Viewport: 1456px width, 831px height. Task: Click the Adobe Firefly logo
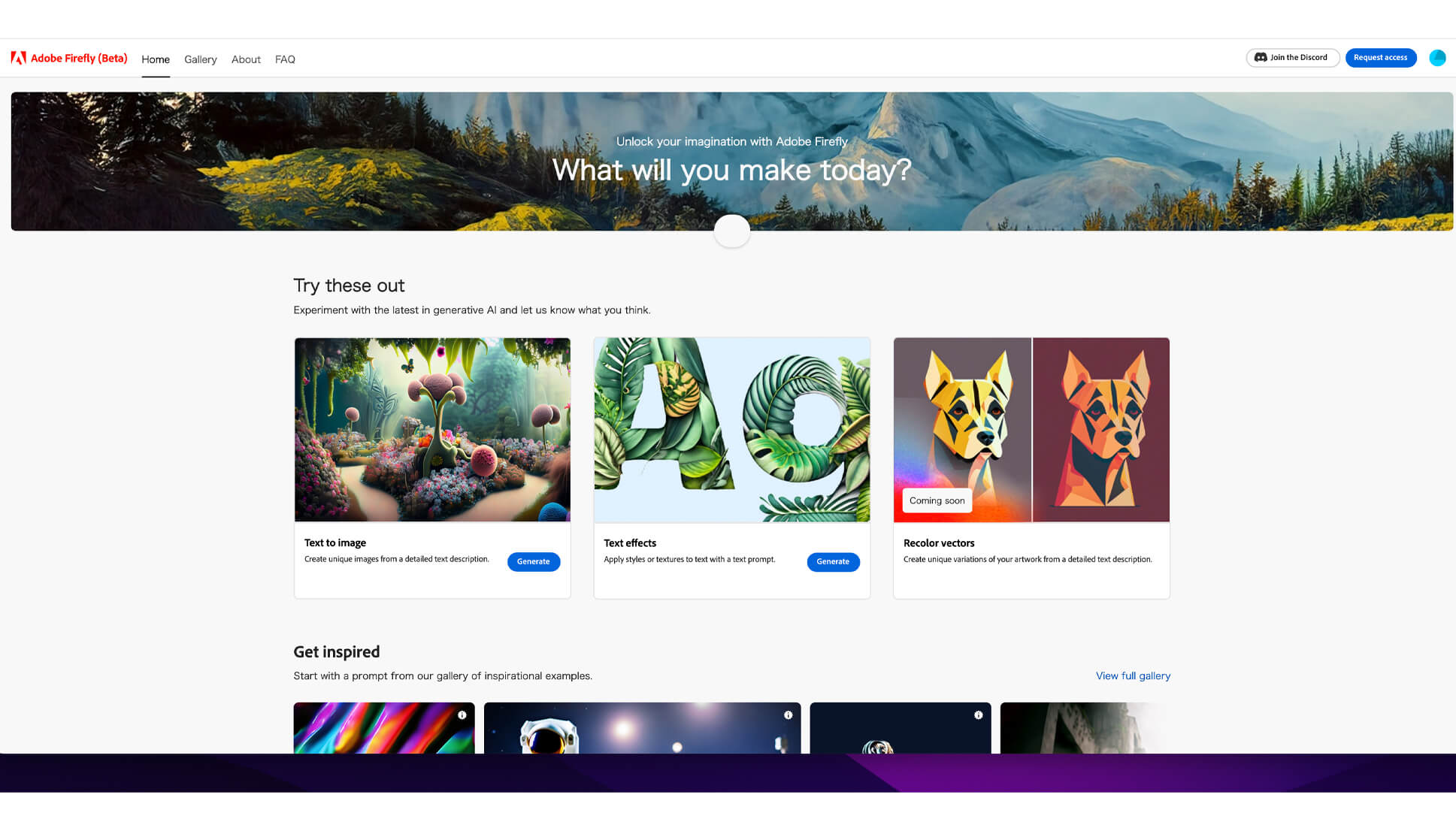point(68,58)
